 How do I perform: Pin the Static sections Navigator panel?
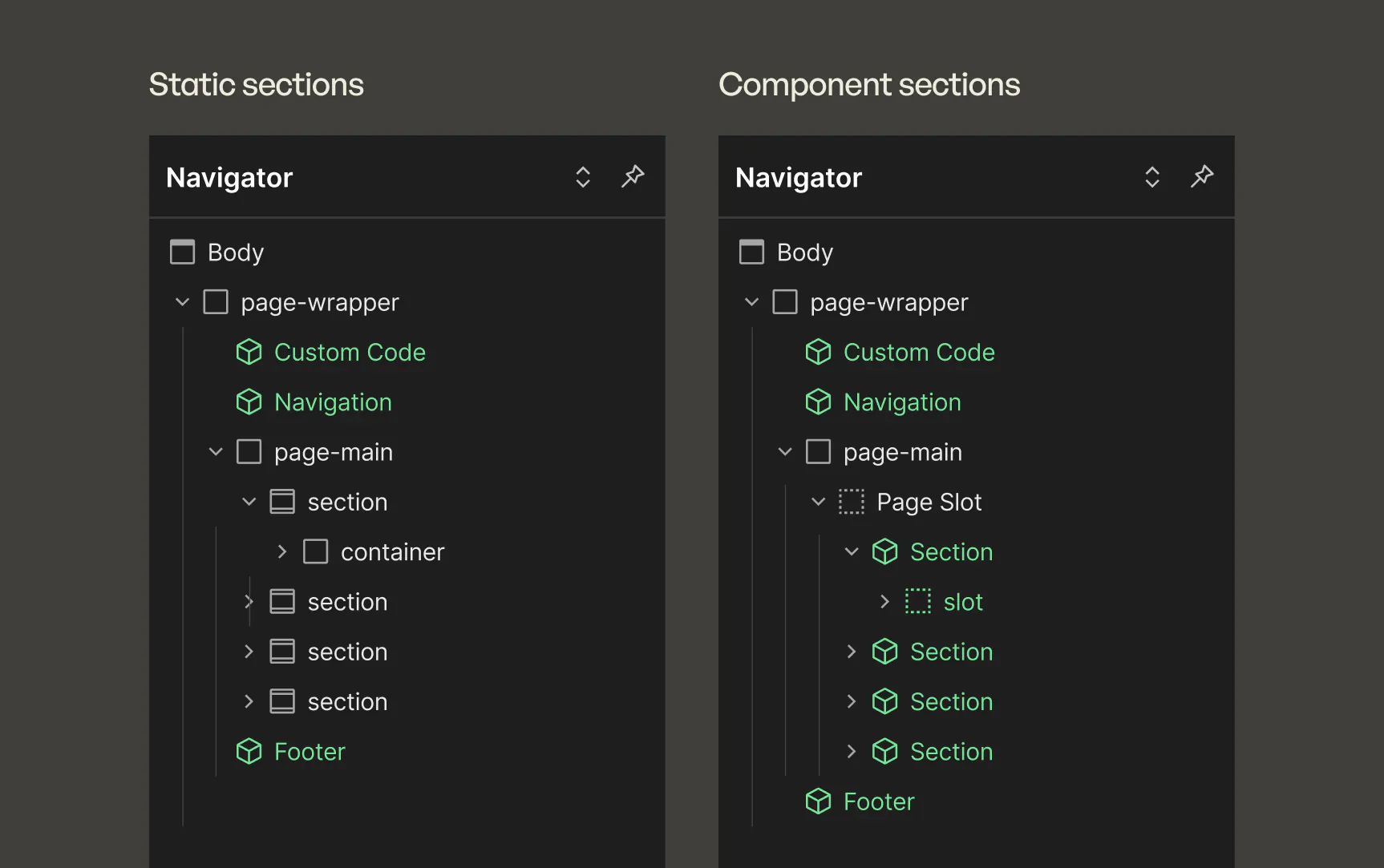pyautogui.click(x=633, y=176)
